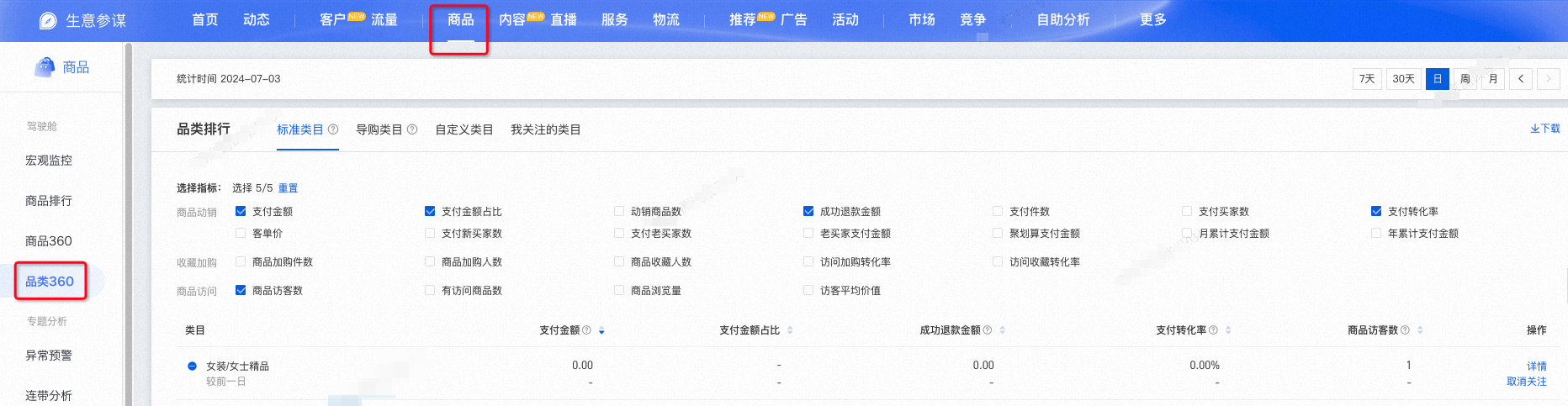Open 异常预警 in sidebar
Screen dimensions: 1568x406
[x=49, y=356]
